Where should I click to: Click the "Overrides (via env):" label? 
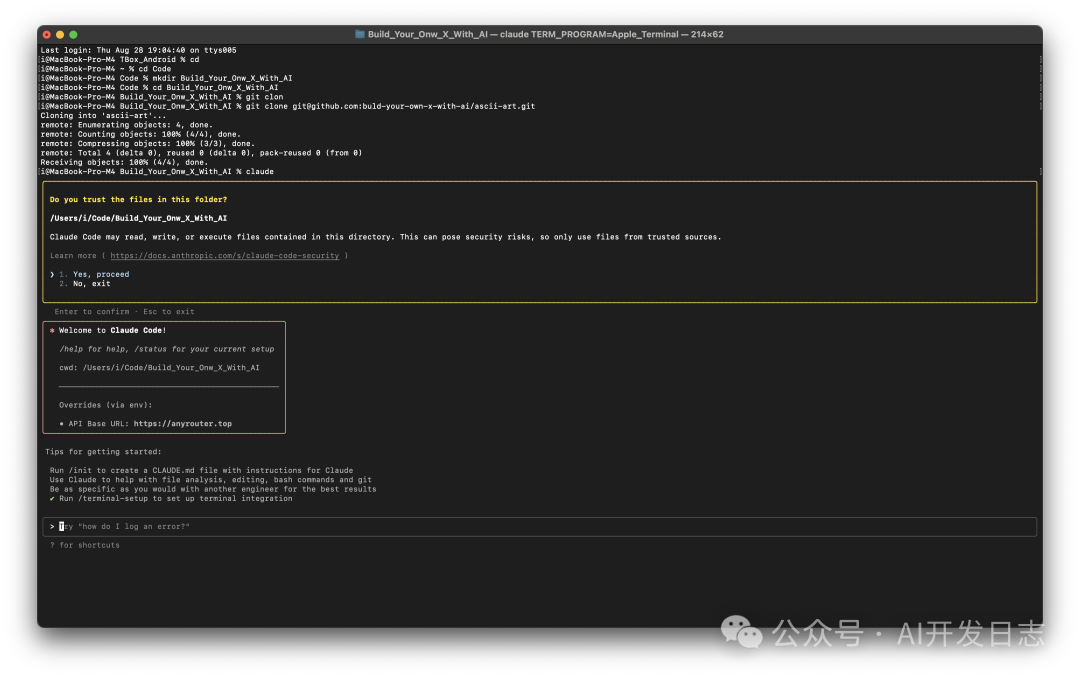point(105,405)
